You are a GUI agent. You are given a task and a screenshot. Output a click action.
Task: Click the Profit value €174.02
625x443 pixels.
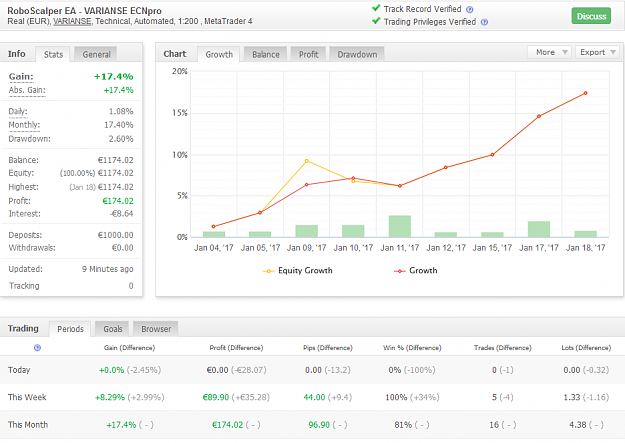pos(118,201)
